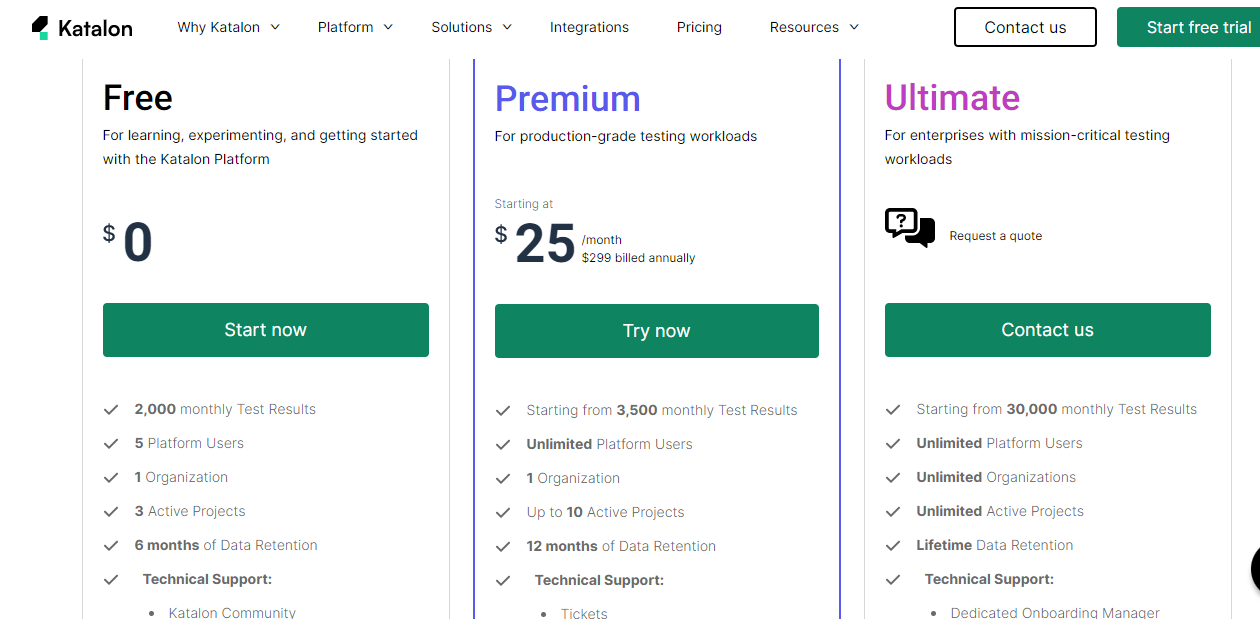Image resolution: width=1260 pixels, height=619 pixels.
Task: Click the Request a quote text
Action: pos(996,236)
